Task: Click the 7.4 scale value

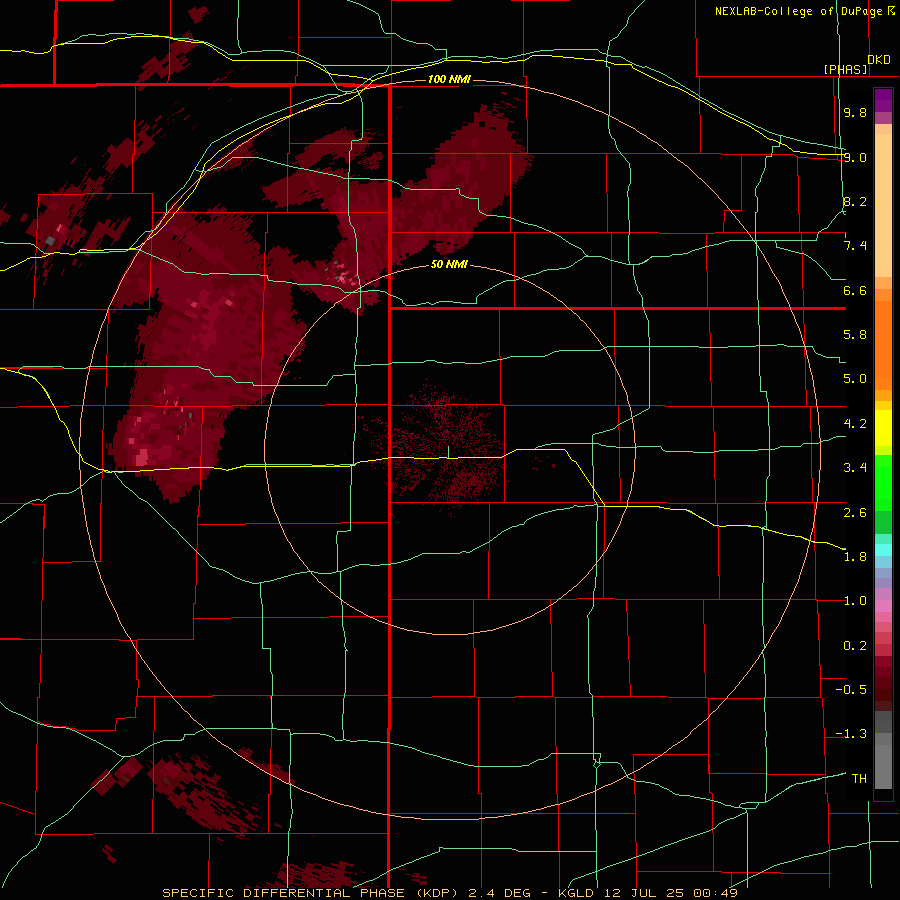Action: 855,246
